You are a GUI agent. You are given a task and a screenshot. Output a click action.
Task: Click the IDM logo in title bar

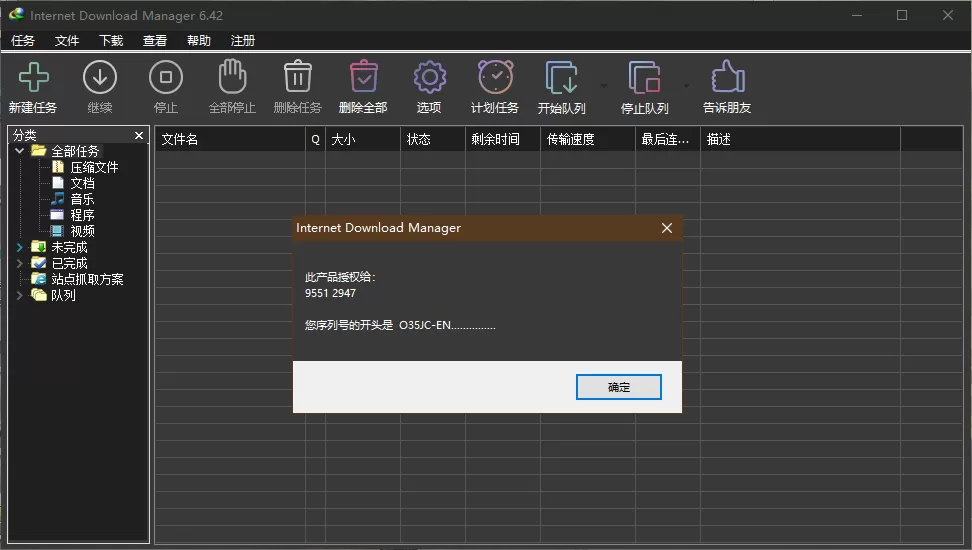pyautogui.click(x=16, y=15)
